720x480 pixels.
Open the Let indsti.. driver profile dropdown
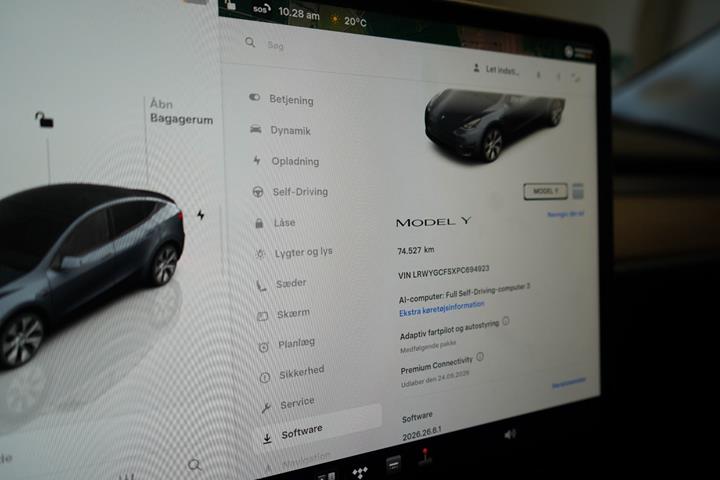(496, 69)
